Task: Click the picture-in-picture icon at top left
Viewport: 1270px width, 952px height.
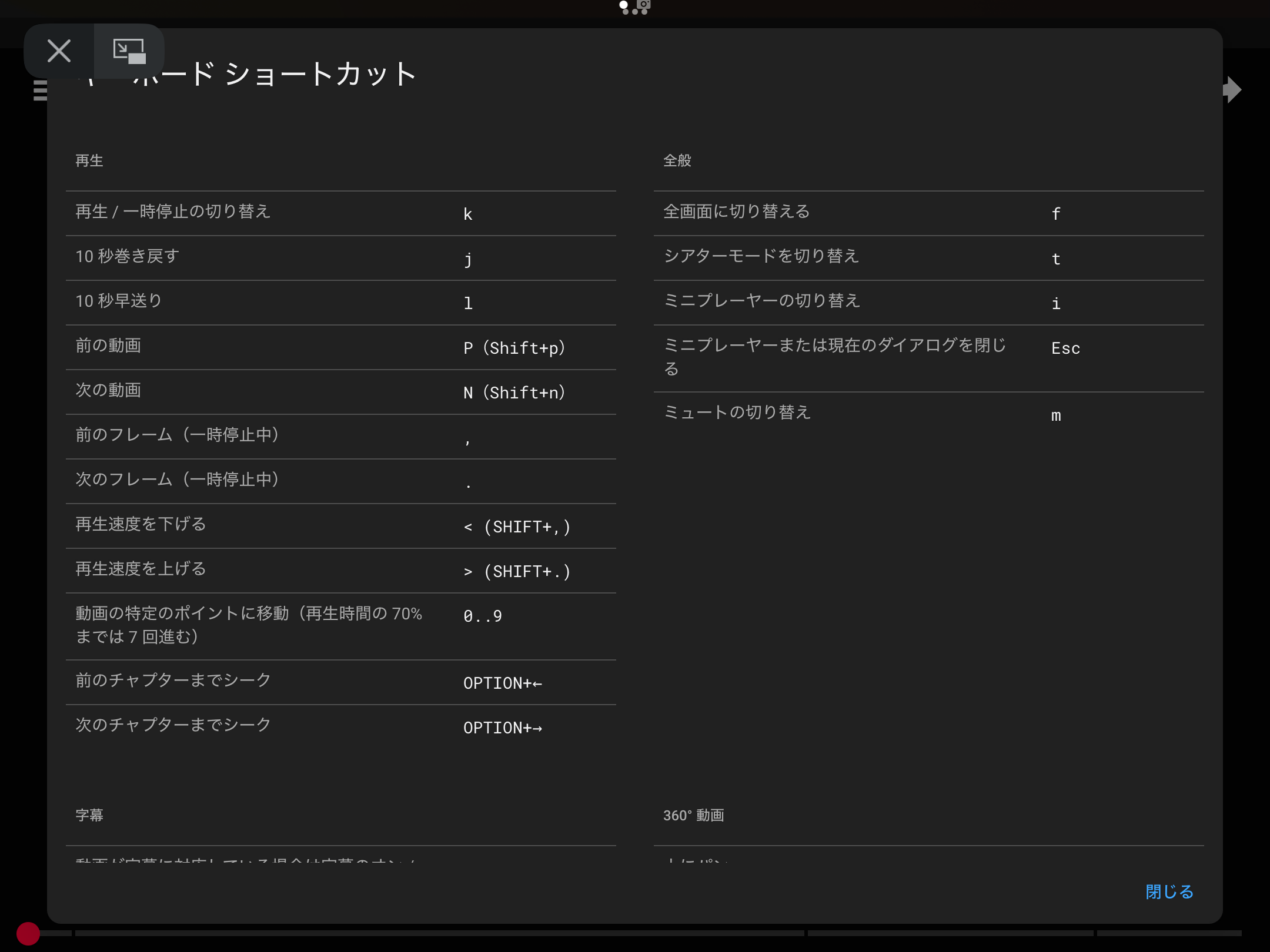Action: click(x=129, y=51)
